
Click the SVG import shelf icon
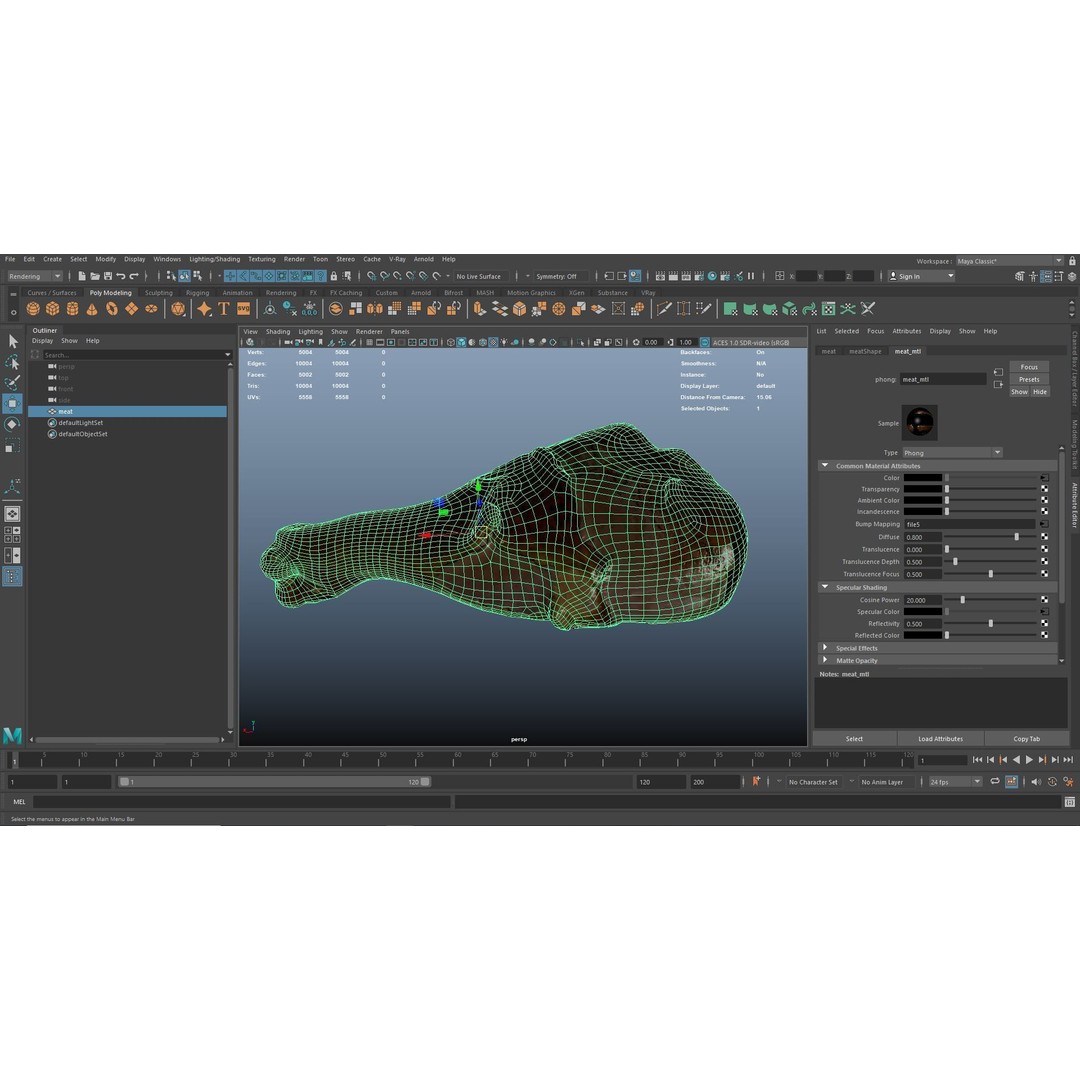(x=244, y=309)
